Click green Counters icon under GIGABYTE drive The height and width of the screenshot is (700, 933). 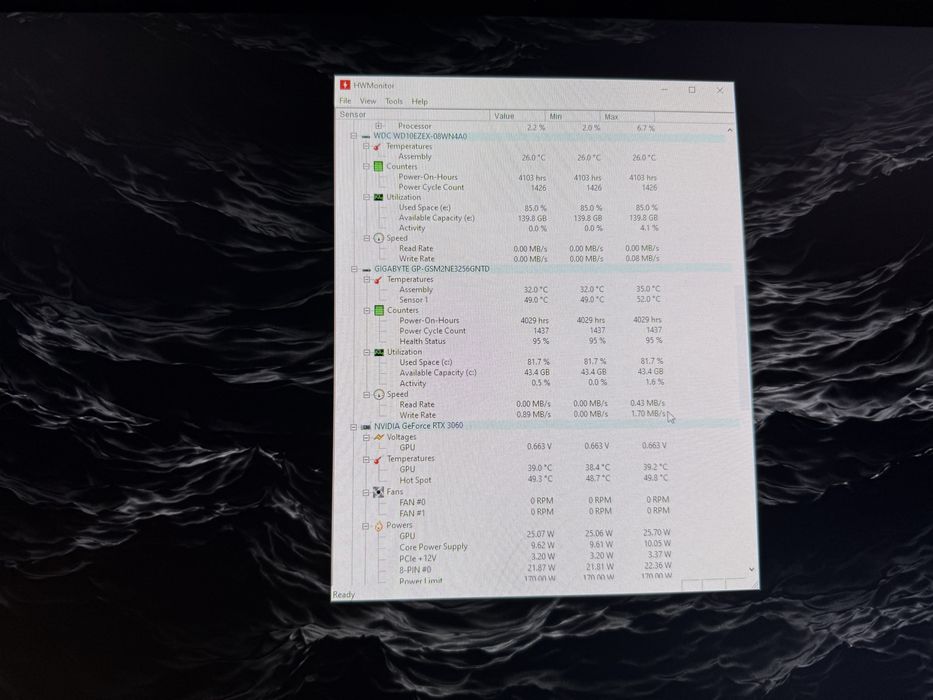[x=379, y=311]
